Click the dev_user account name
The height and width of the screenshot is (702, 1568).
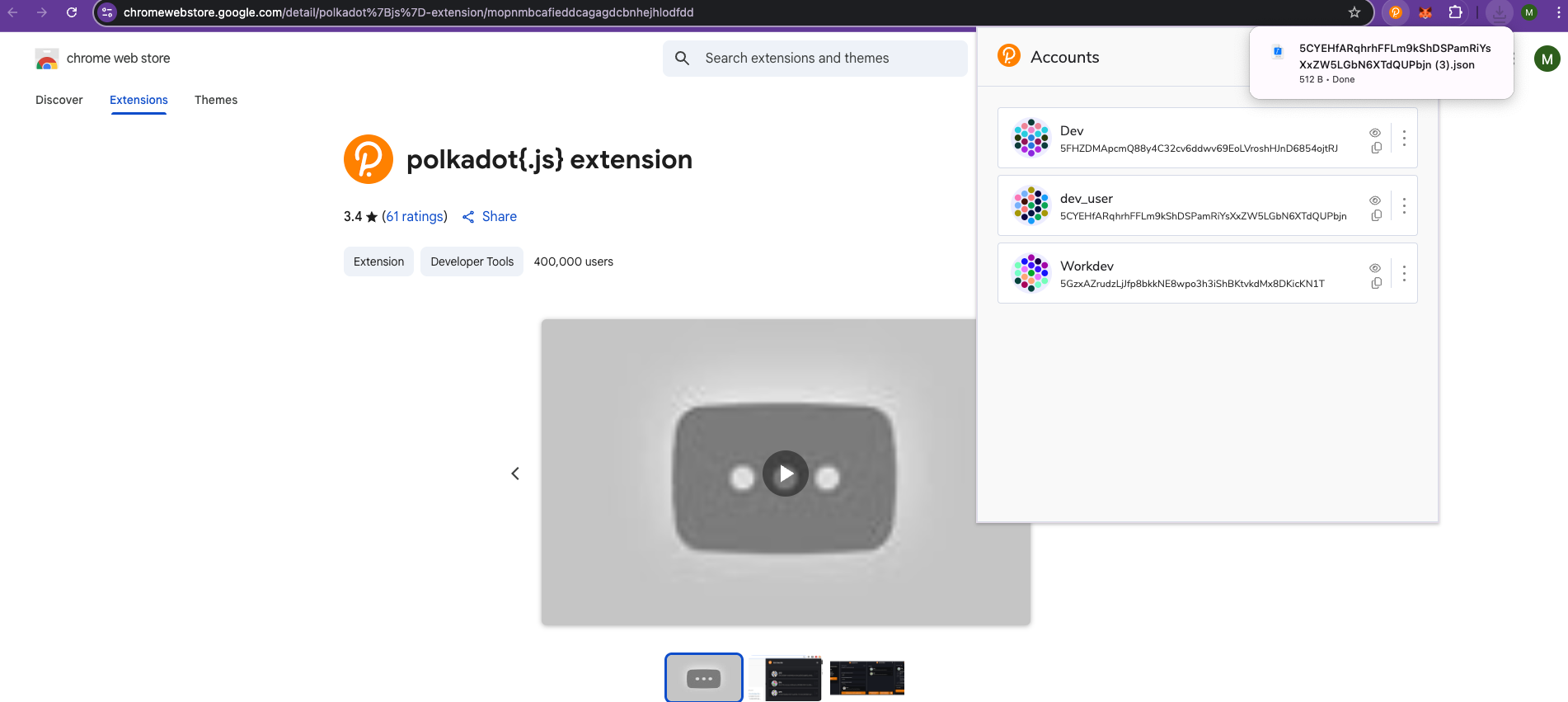click(1087, 199)
